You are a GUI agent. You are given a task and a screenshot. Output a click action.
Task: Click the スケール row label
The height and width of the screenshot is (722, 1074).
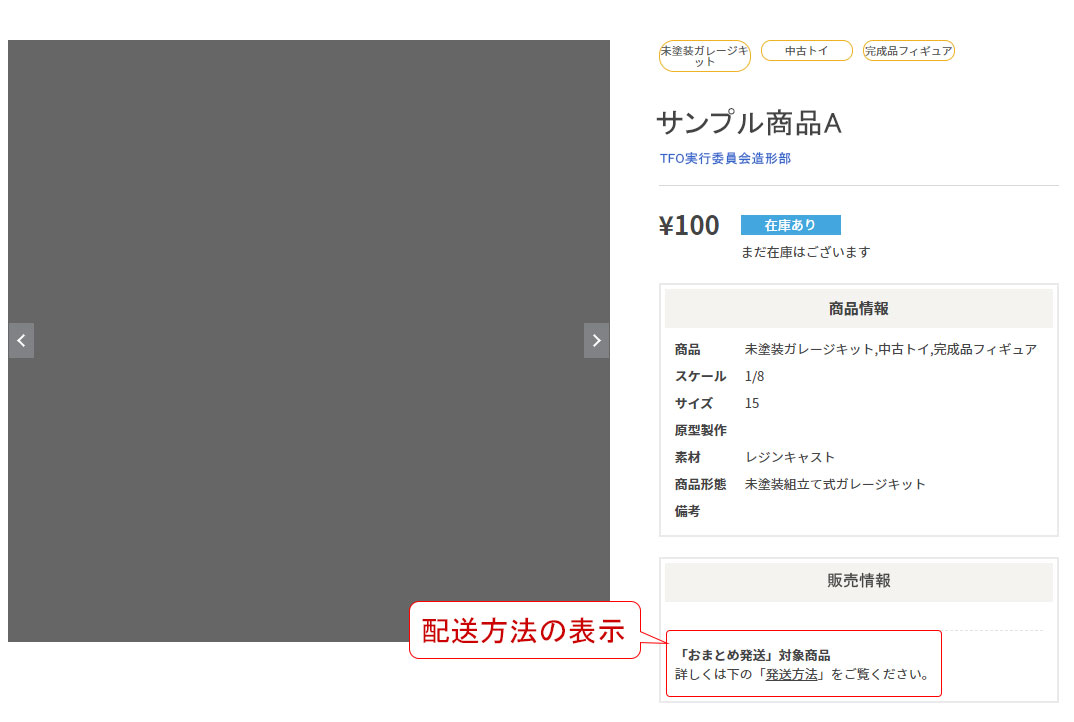pos(700,377)
